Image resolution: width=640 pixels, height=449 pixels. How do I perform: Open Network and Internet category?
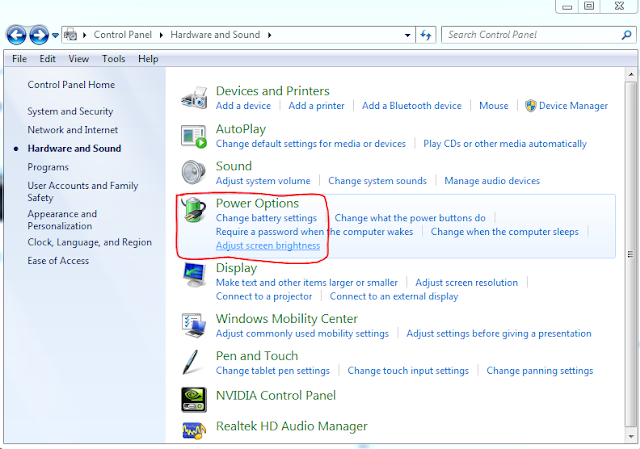coord(73,130)
